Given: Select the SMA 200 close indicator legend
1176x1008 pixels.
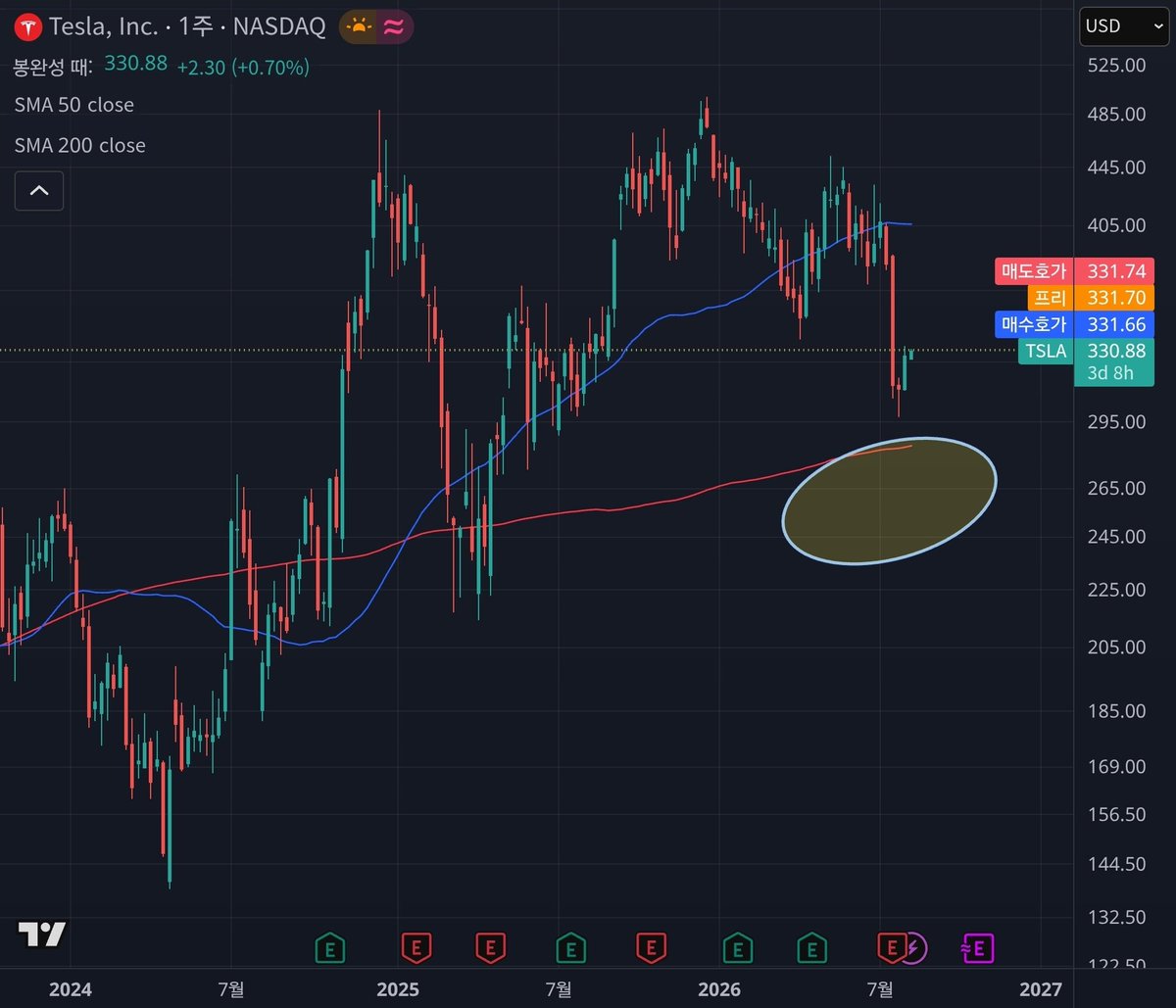Looking at the screenshot, I should [x=80, y=146].
